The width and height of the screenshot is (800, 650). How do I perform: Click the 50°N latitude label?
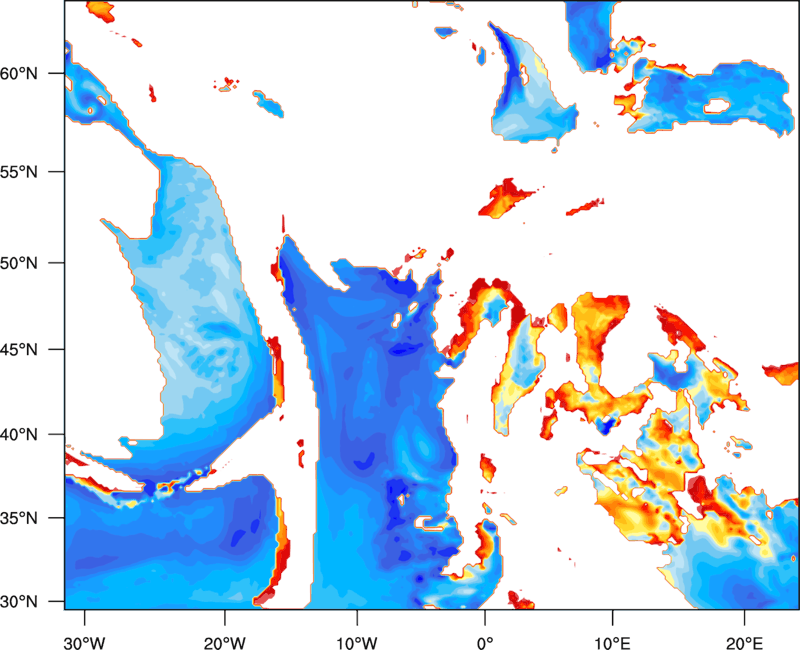click(x=19, y=263)
